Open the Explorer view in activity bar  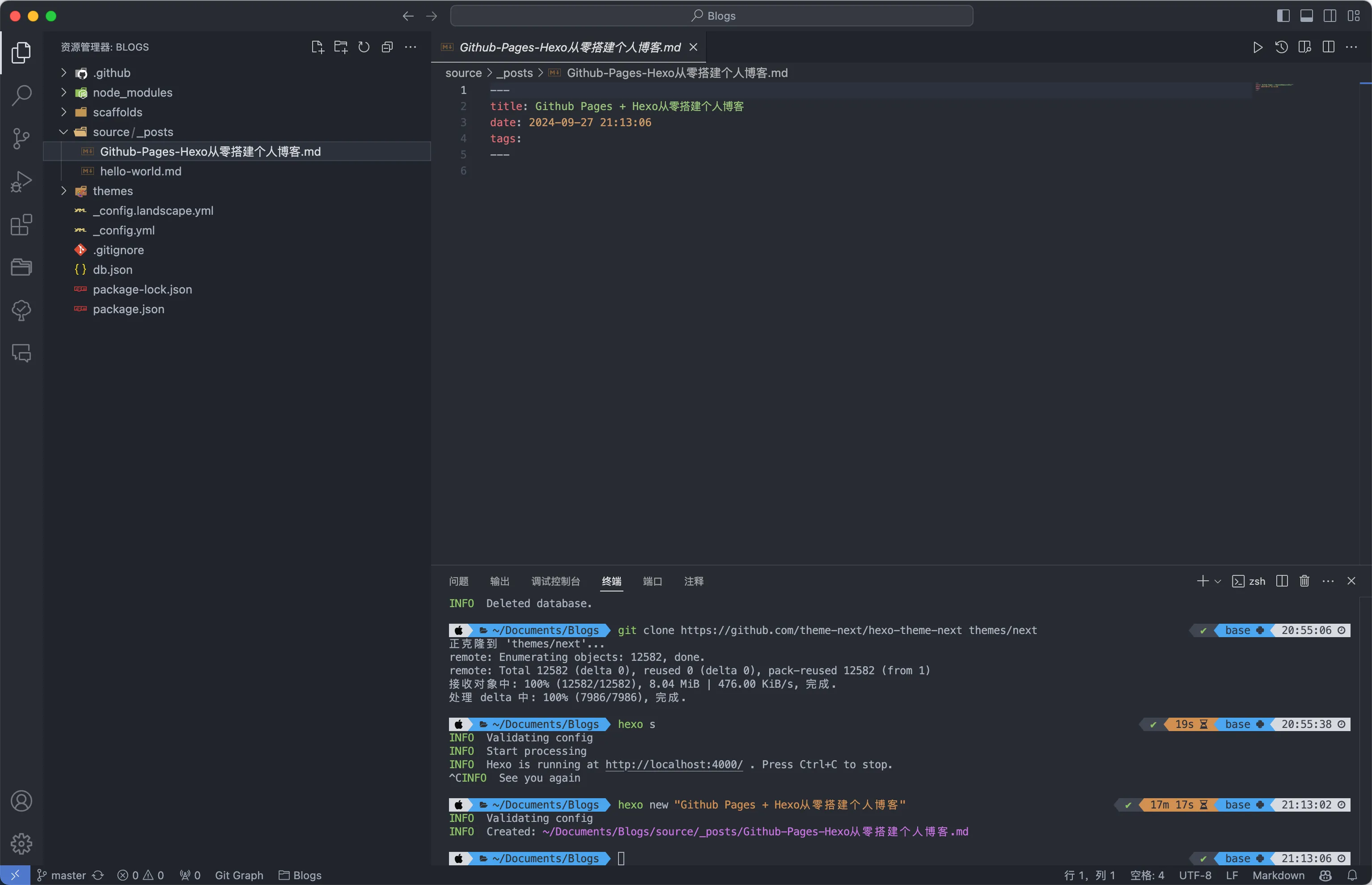(21, 52)
